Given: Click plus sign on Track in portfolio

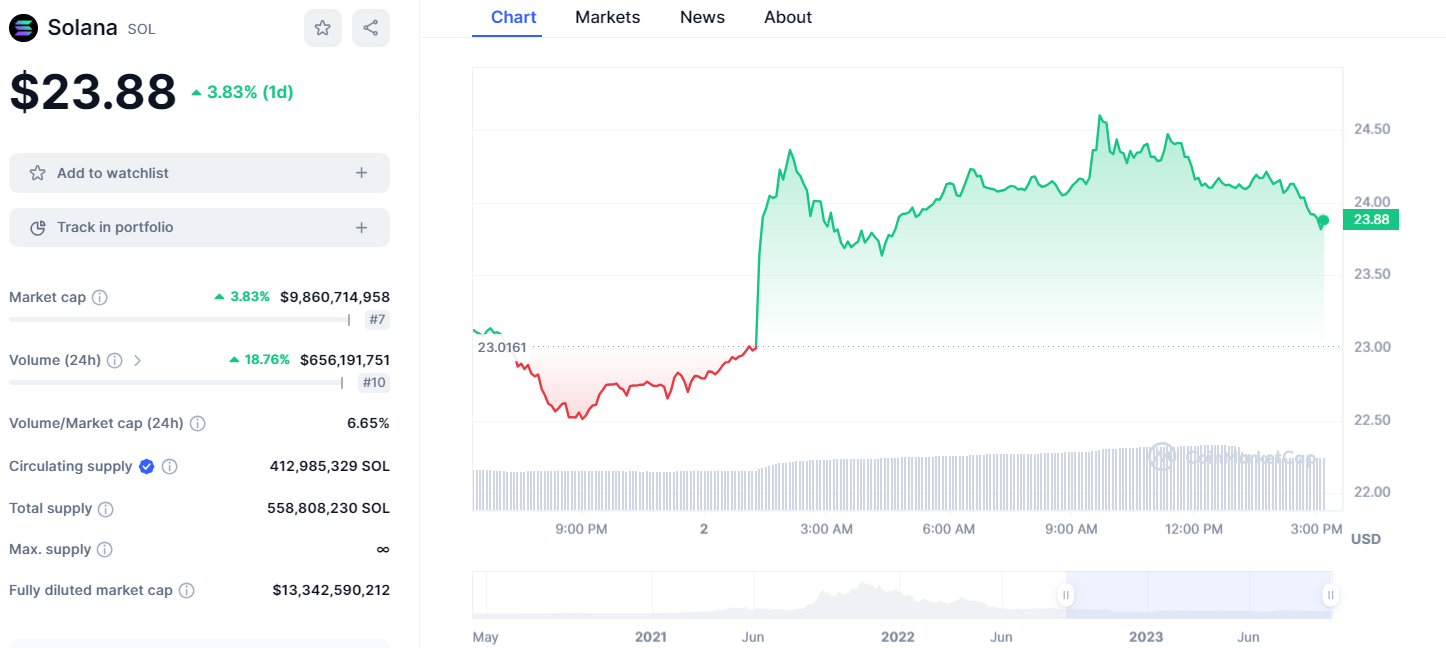Looking at the screenshot, I should [x=362, y=228].
